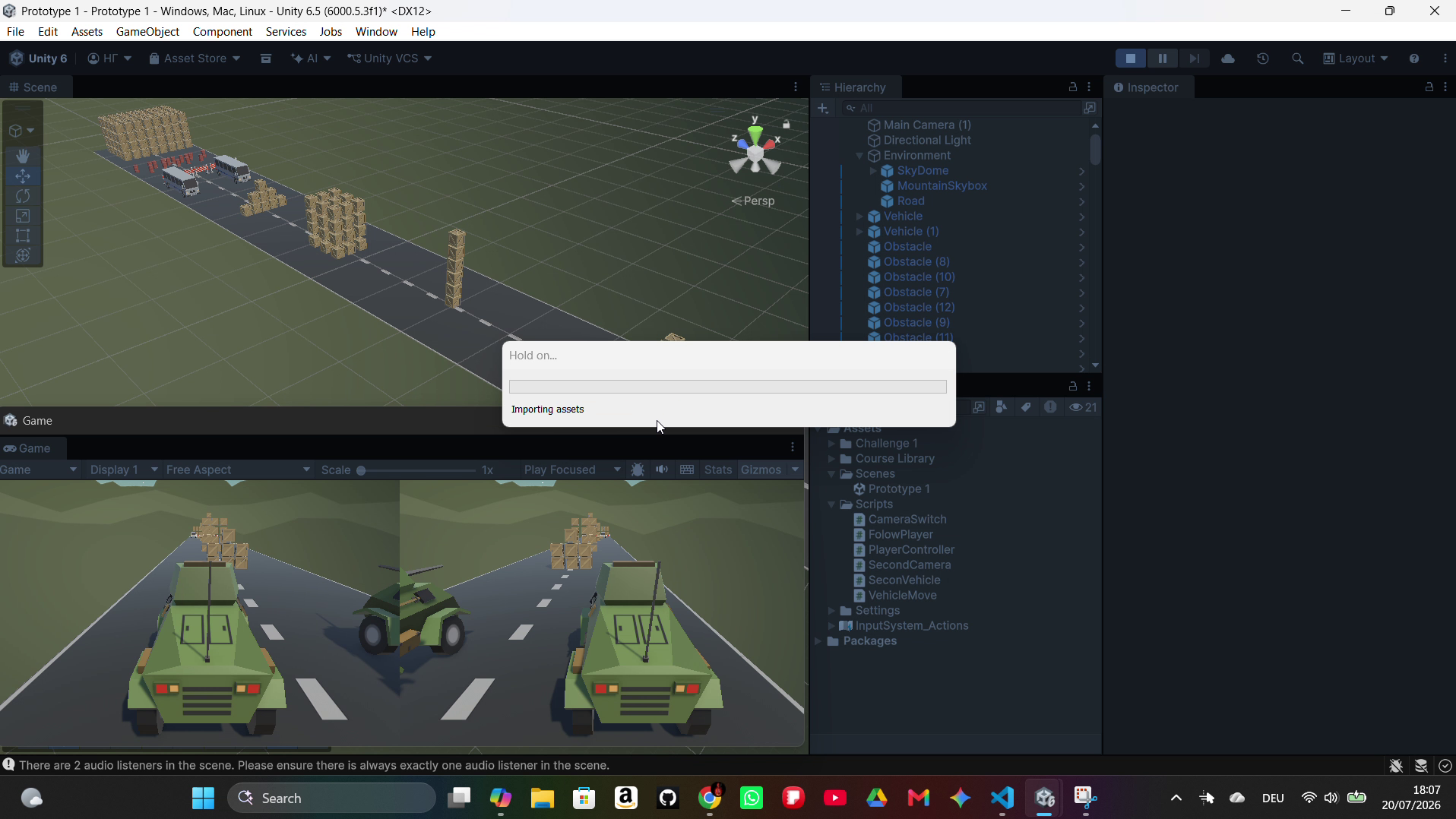Toggle Stats overlay in Game view
Viewport: 1456px width, 819px height.
coord(718,470)
